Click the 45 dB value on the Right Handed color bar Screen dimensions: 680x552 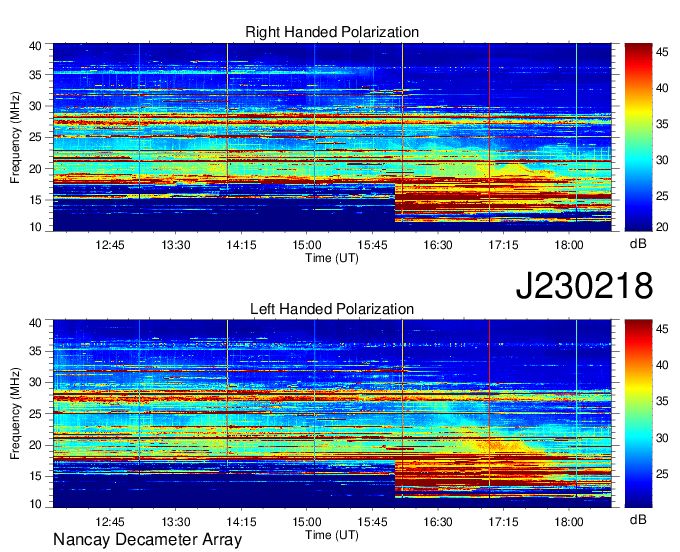click(x=662, y=52)
